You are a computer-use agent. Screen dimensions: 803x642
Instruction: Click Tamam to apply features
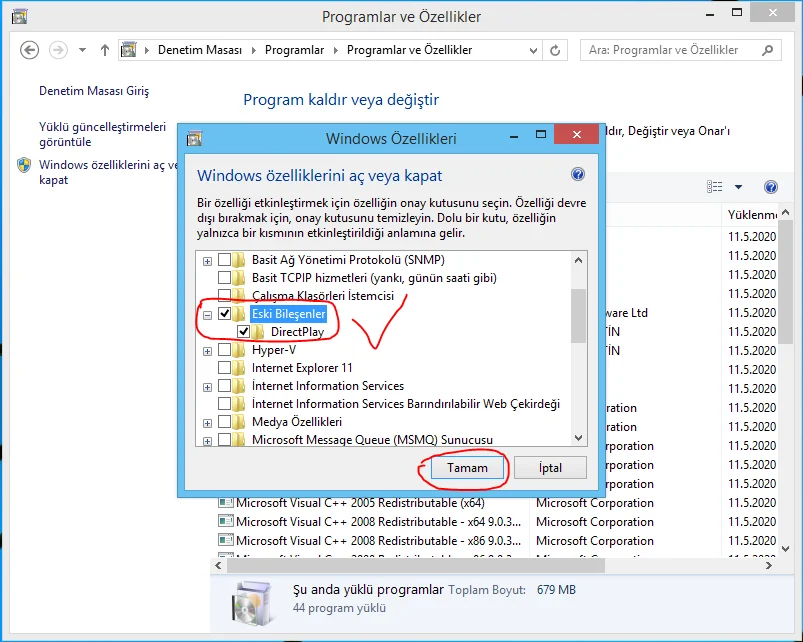click(467, 467)
